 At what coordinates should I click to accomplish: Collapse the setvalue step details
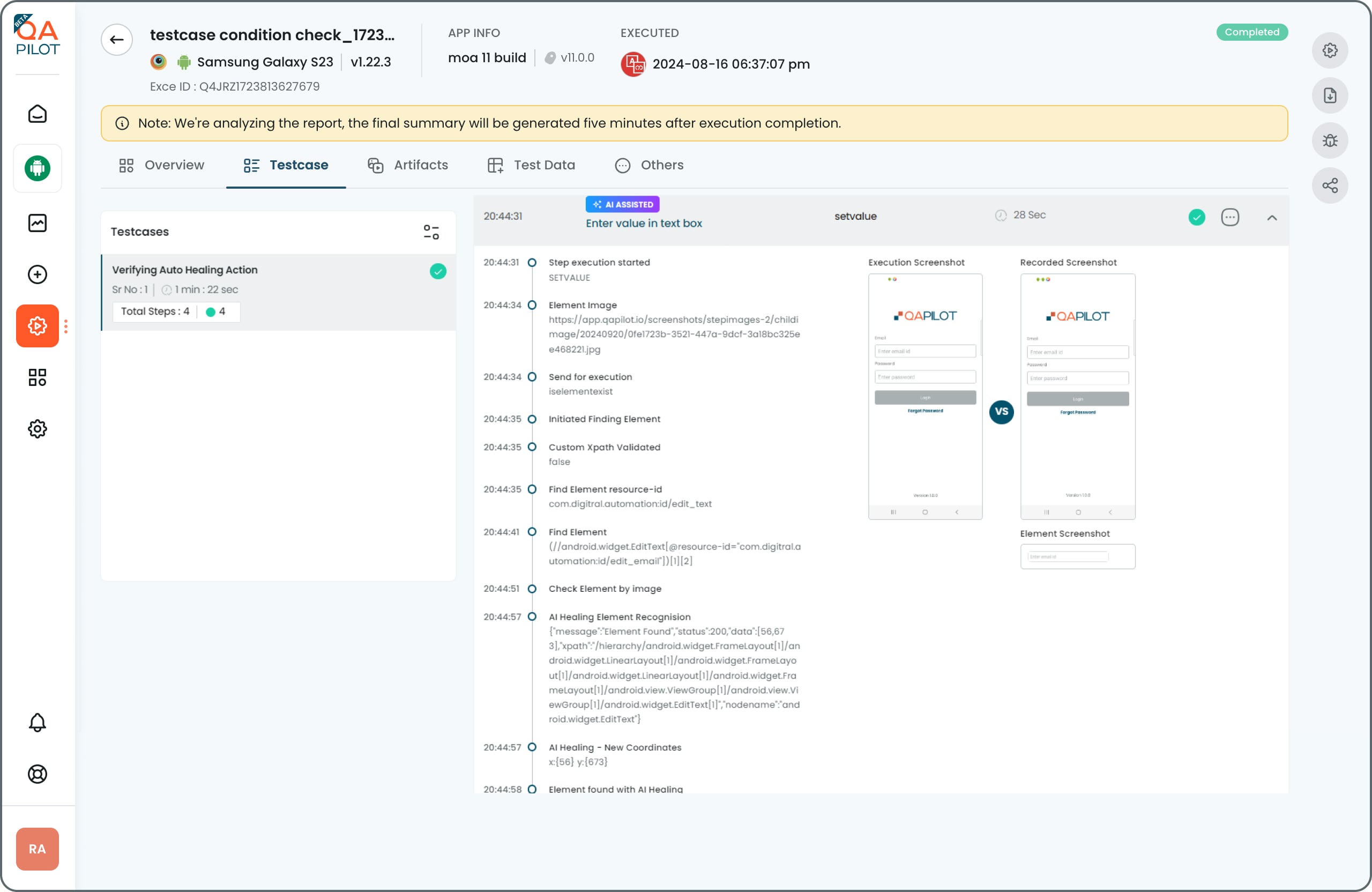[x=1272, y=218]
